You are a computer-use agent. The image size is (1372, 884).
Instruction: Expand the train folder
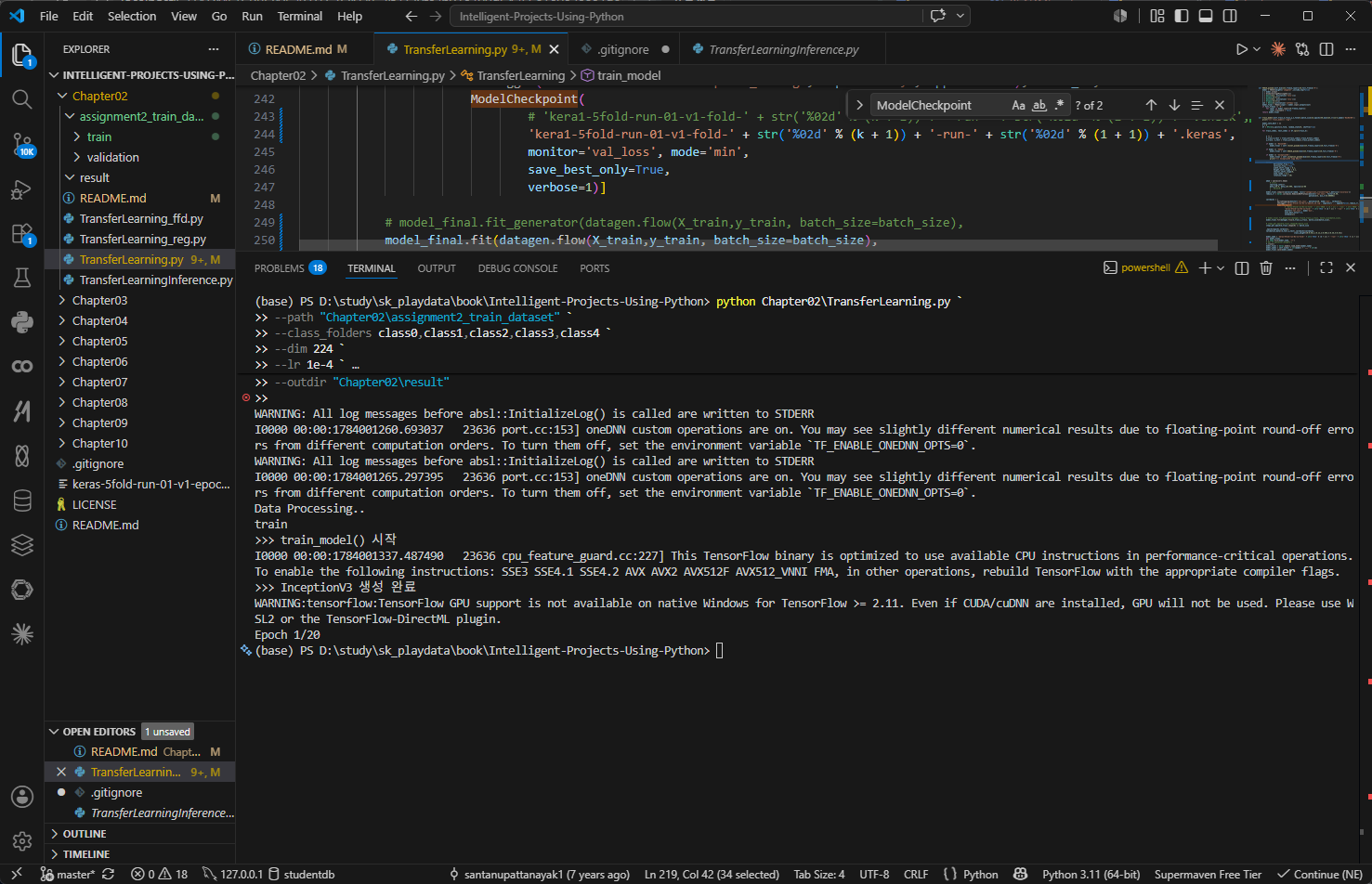coord(77,136)
